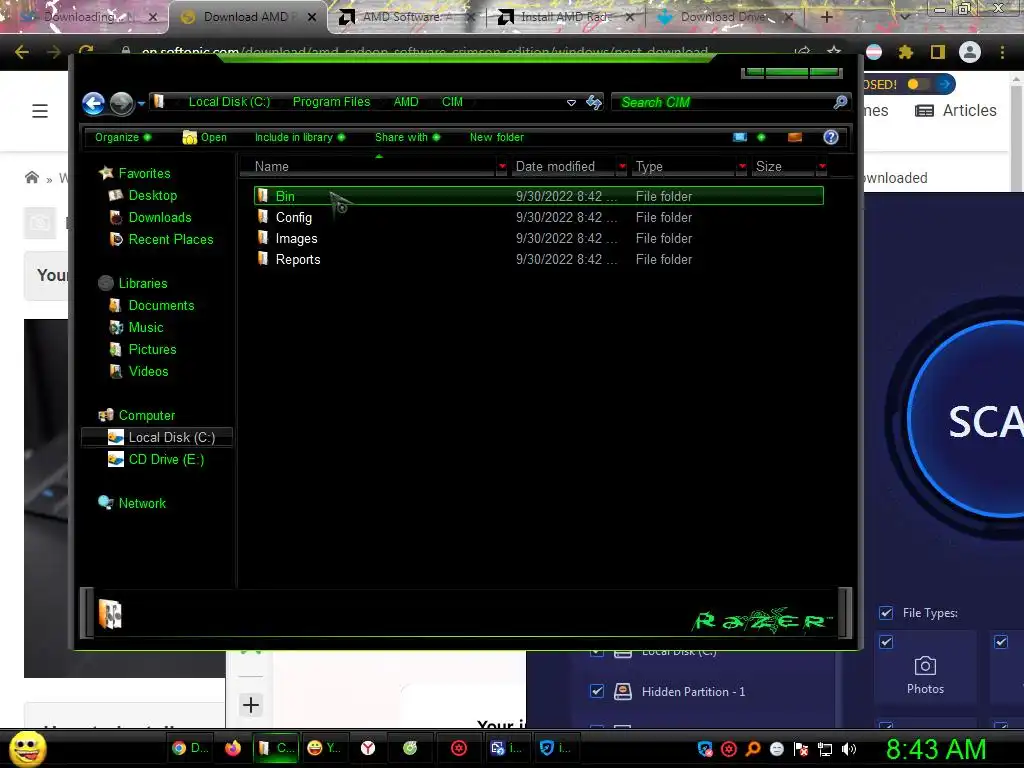Image resolution: width=1024 pixels, height=768 pixels.
Task: Click the Chrome extensions puzzle icon
Action: click(x=906, y=52)
